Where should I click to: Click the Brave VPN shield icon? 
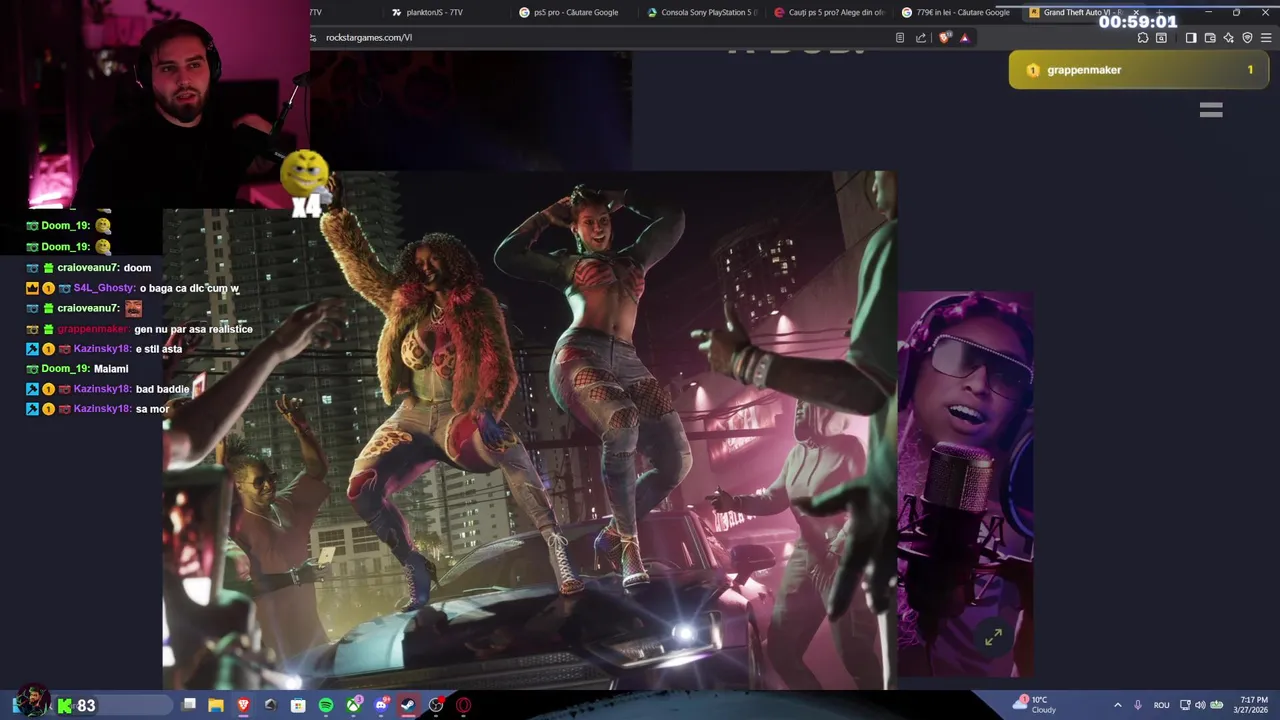pyautogui.click(x=1247, y=38)
